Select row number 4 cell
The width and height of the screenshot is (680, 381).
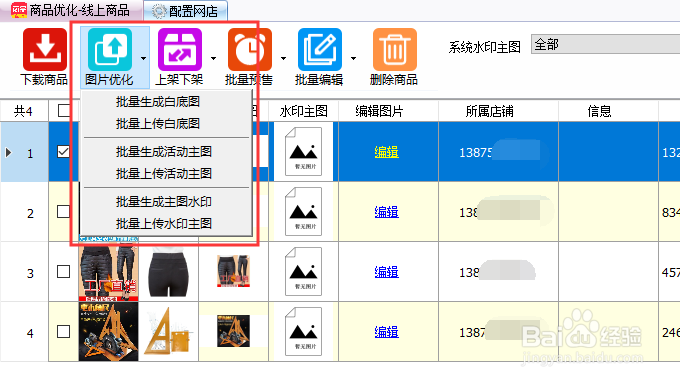[24, 332]
